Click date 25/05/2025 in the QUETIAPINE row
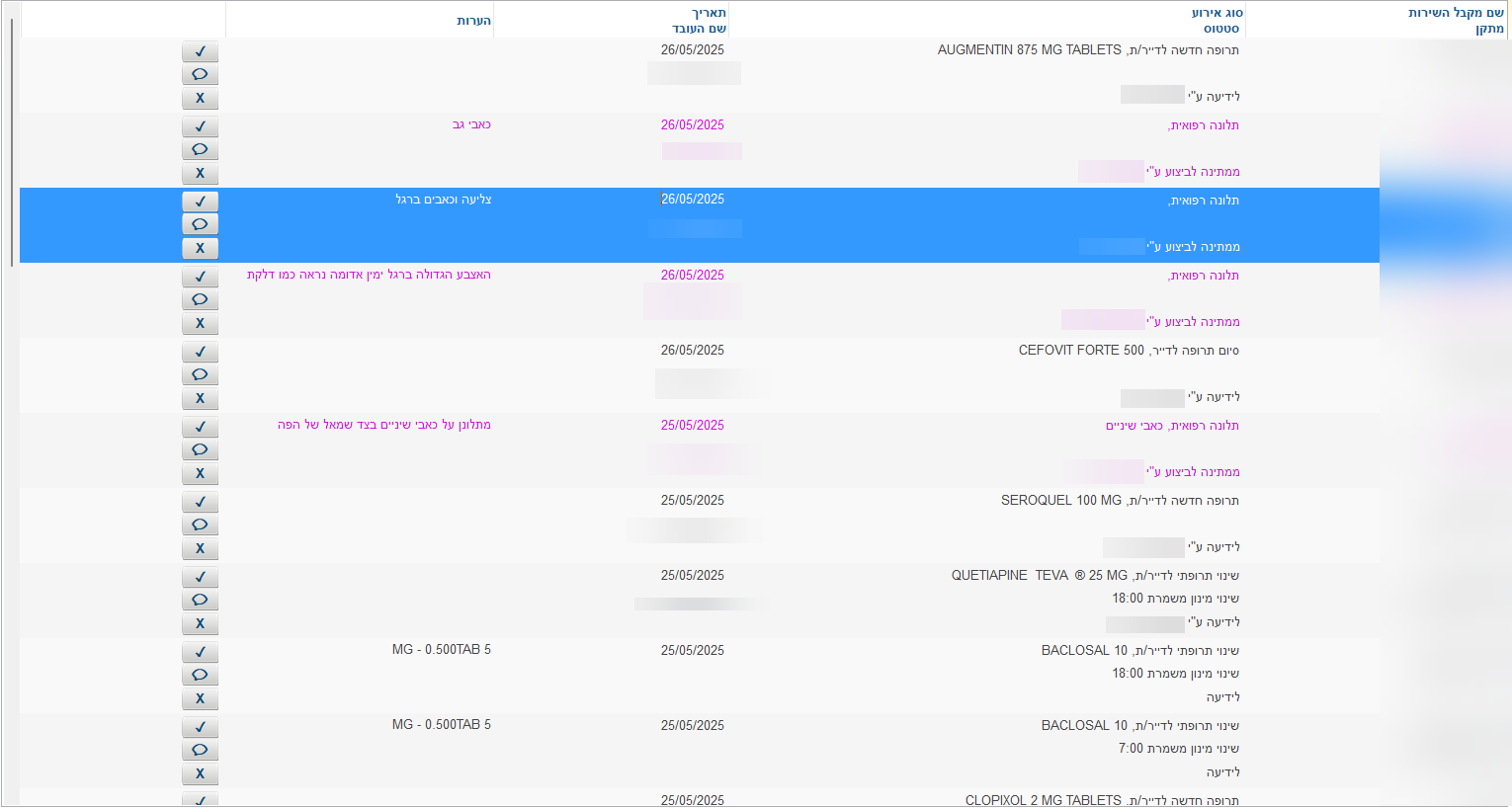This screenshot has height=808, width=1512. click(x=693, y=576)
